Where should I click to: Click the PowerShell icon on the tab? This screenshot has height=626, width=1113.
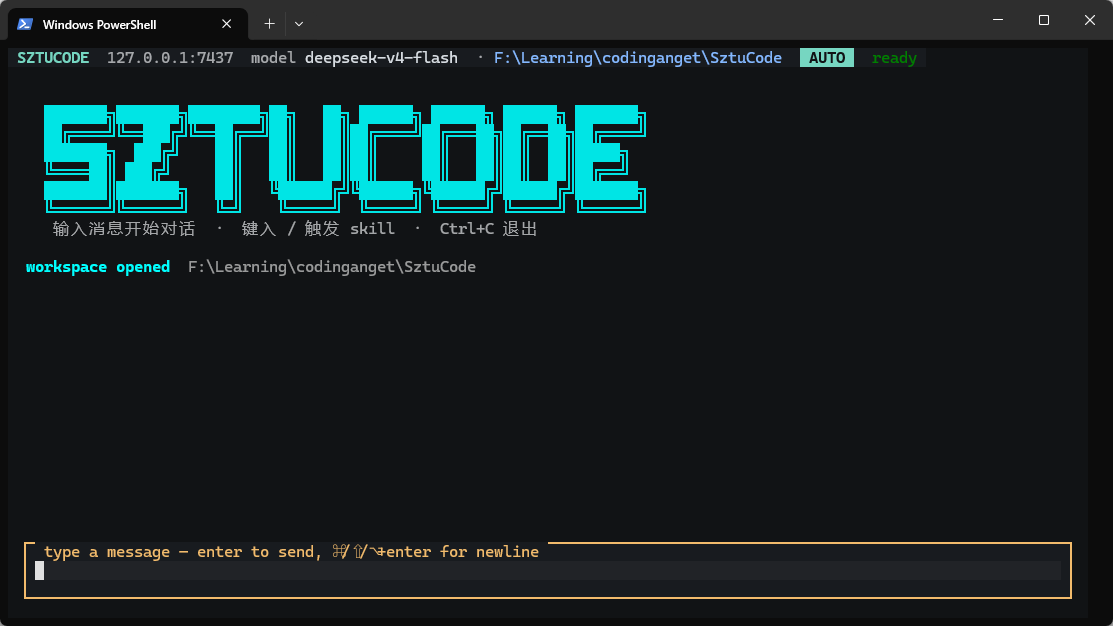pos(25,24)
